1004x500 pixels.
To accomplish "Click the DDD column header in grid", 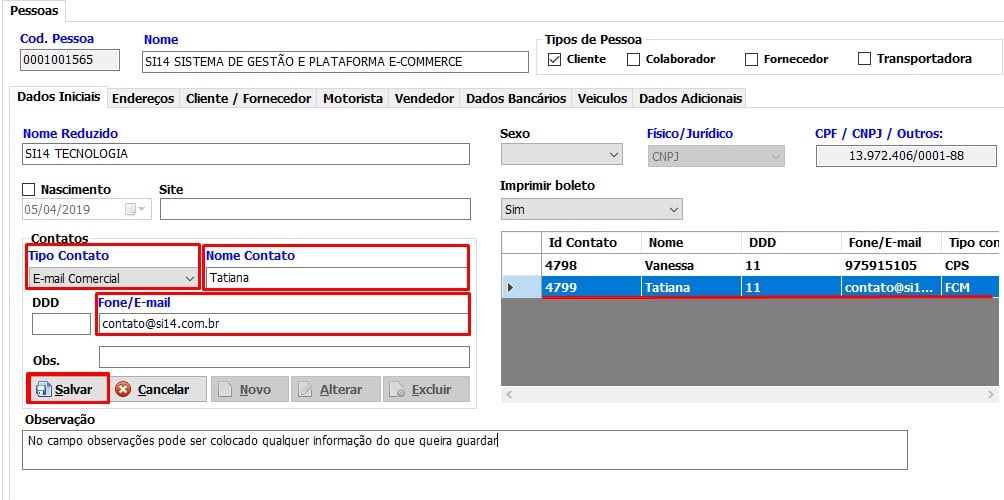I will pos(791,243).
